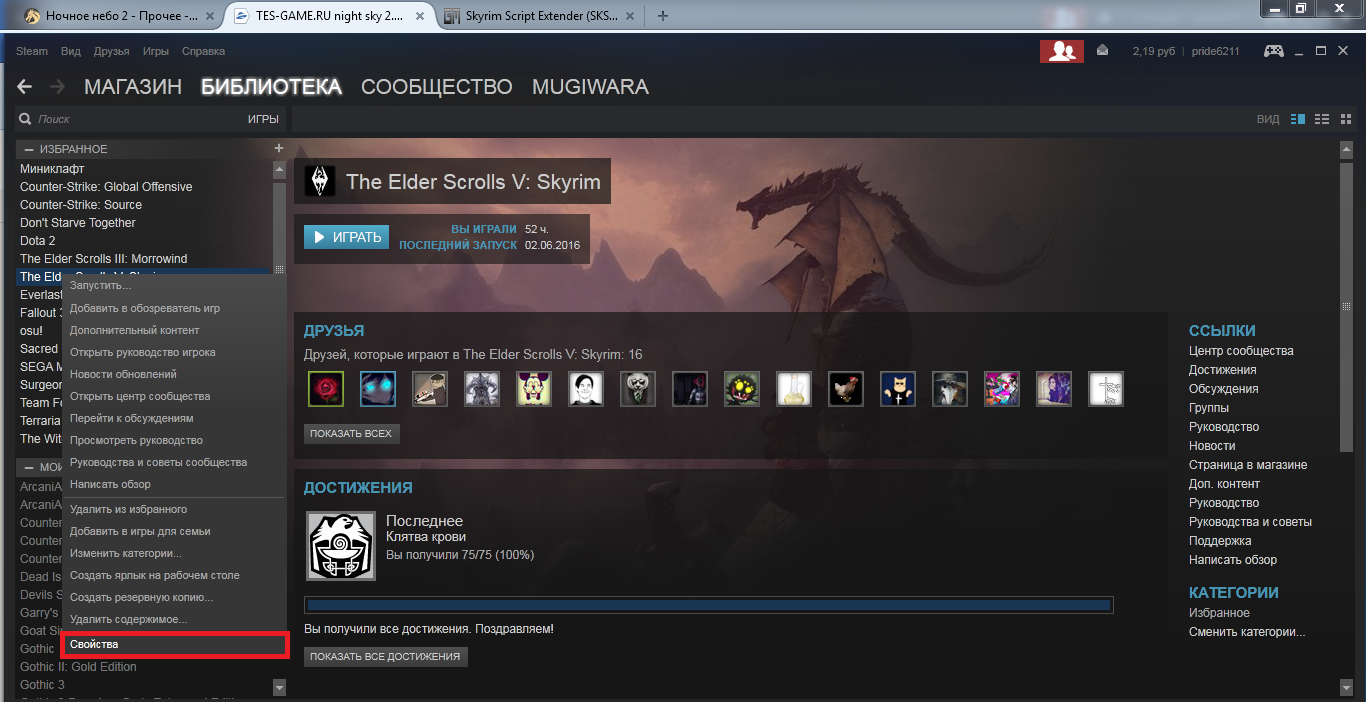Collapse the second game category section
Image resolution: width=1366 pixels, height=702 pixels.
click(x=28, y=467)
